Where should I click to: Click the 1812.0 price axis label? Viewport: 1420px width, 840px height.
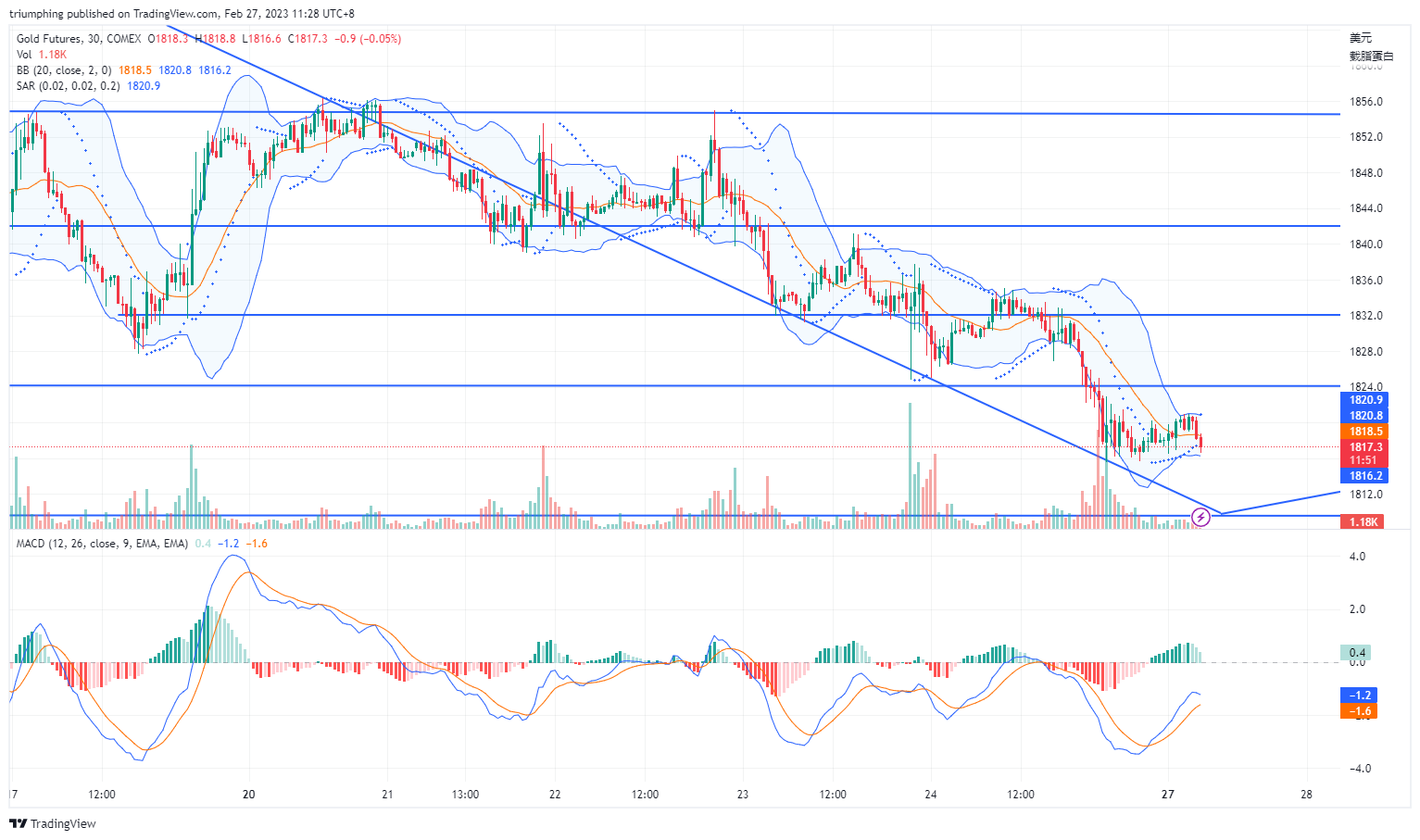click(1365, 495)
